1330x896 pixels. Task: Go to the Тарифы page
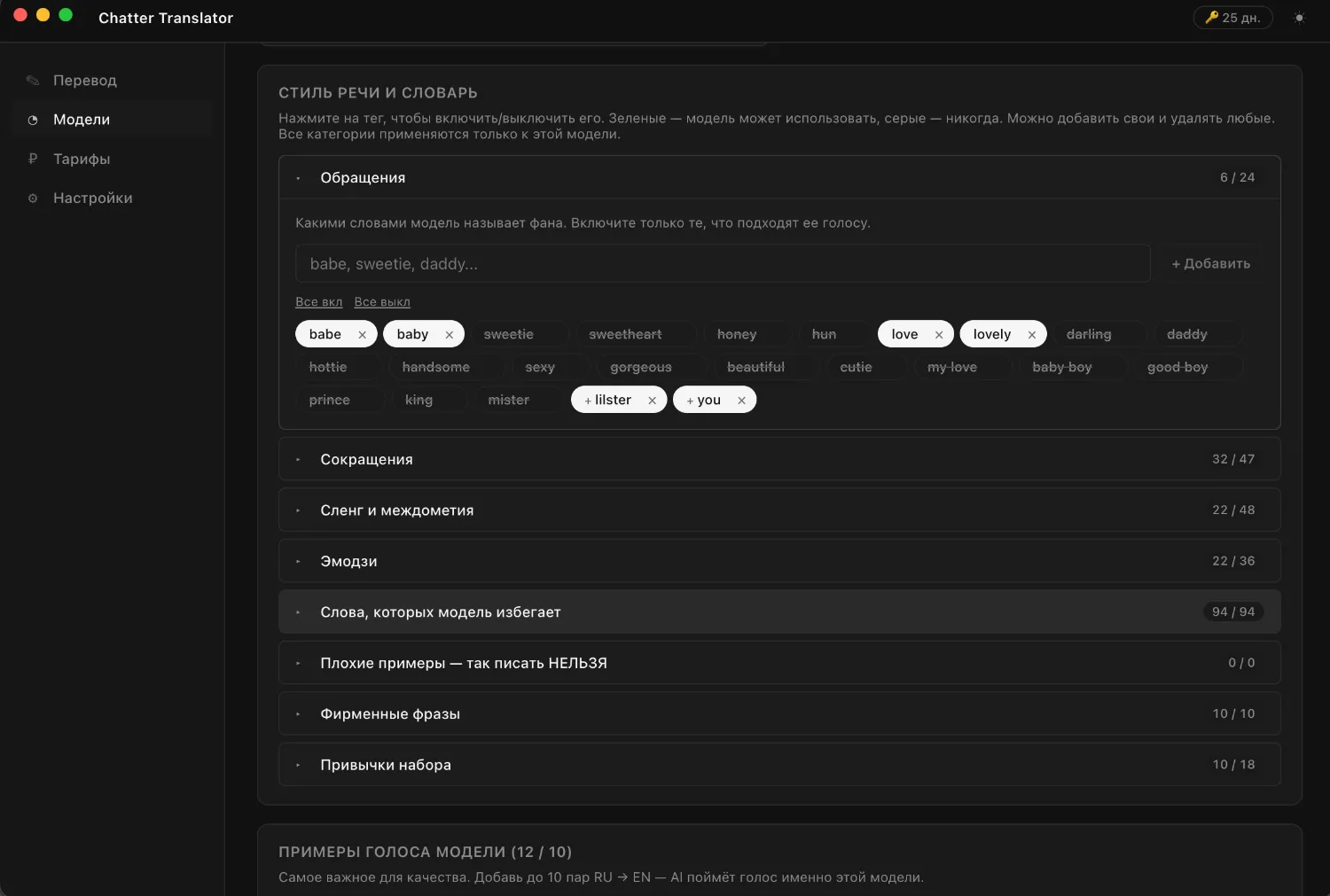tap(111, 159)
